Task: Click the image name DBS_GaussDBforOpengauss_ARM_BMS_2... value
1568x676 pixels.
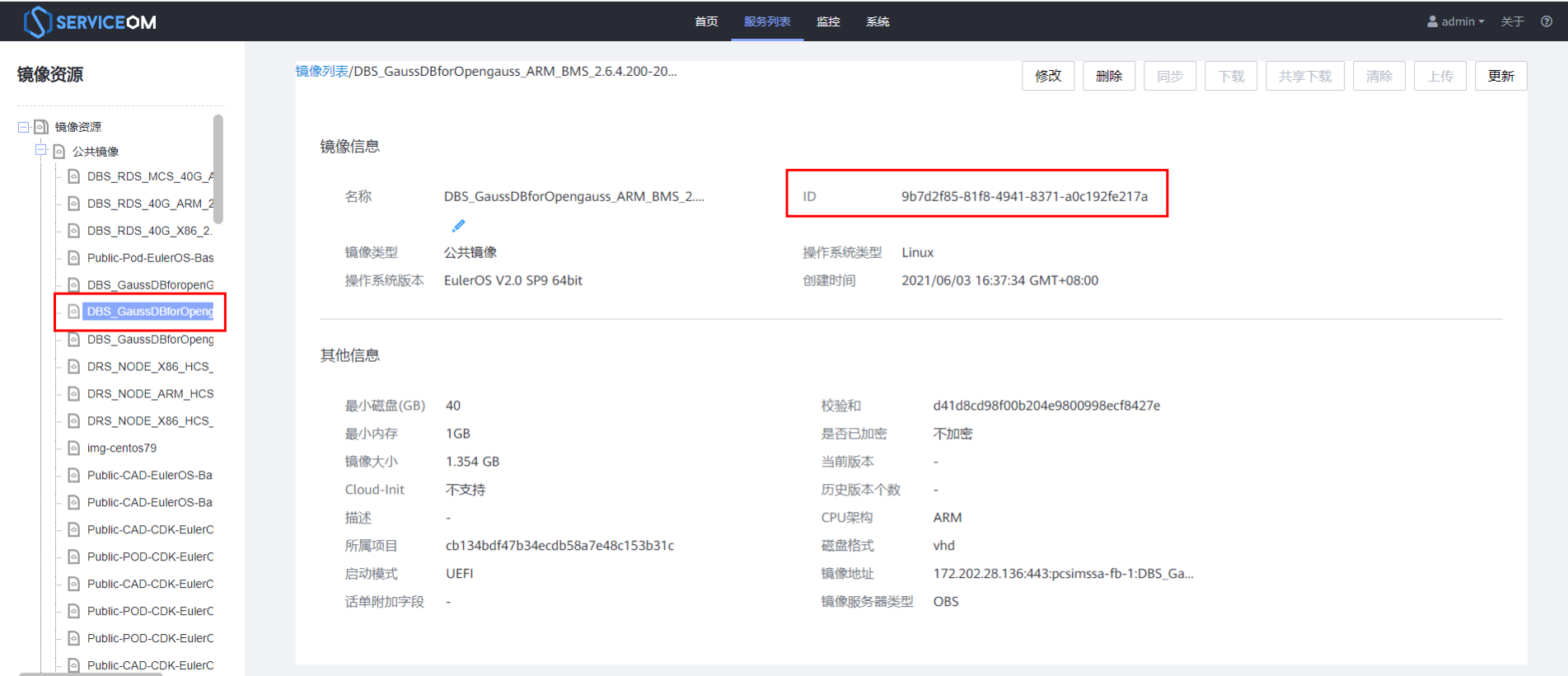Action: [574, 196]
